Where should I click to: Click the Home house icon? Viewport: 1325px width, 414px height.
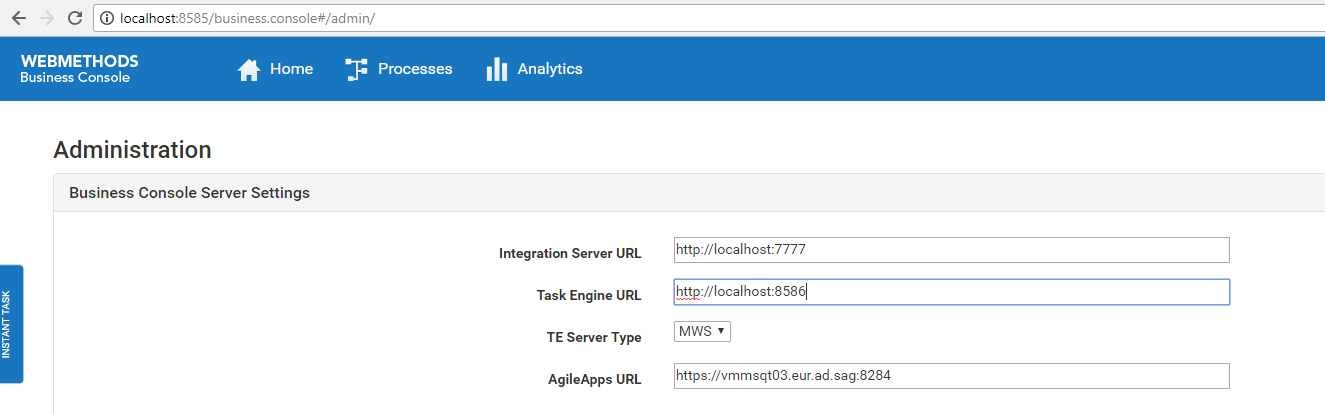tap(249, 69)
